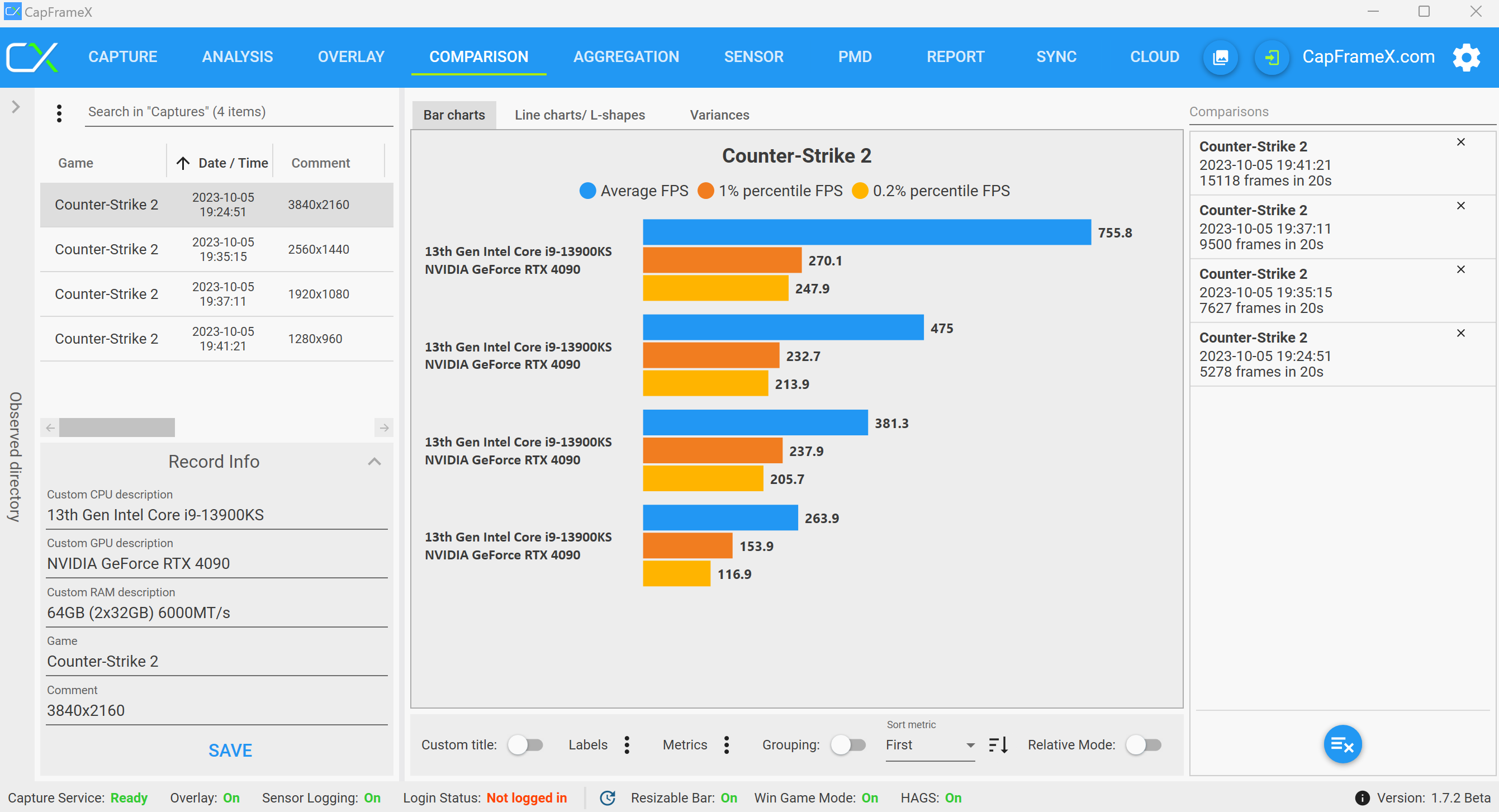
Task: Collapse the Record Info section
Action: (x=374, y=462)
